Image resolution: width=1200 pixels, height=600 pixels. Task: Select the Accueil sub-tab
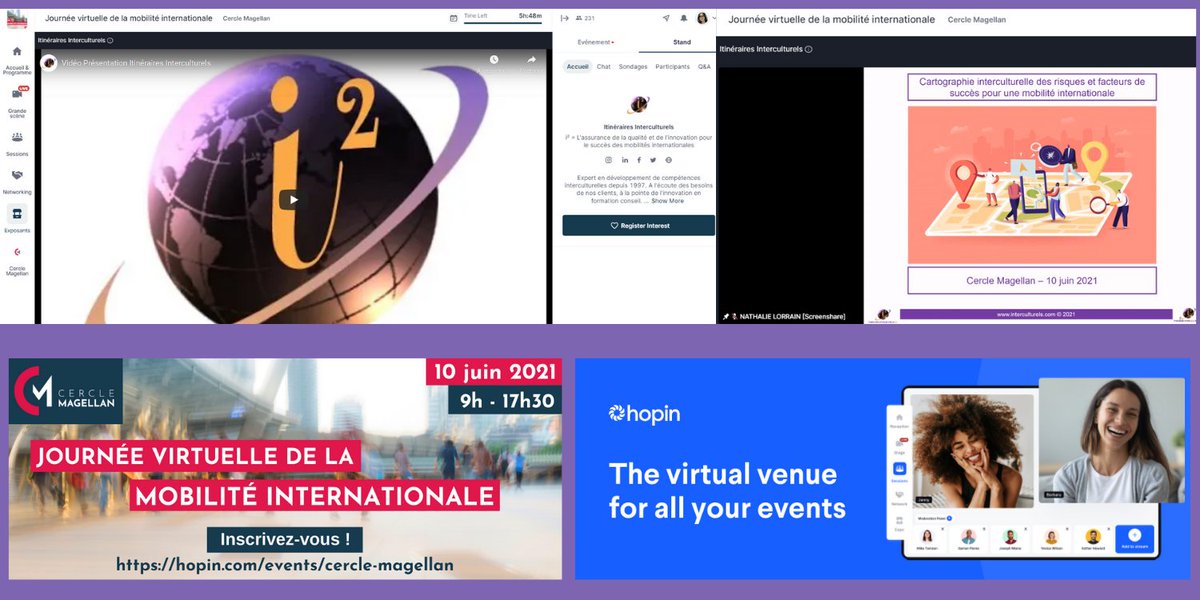coord(577,66)
